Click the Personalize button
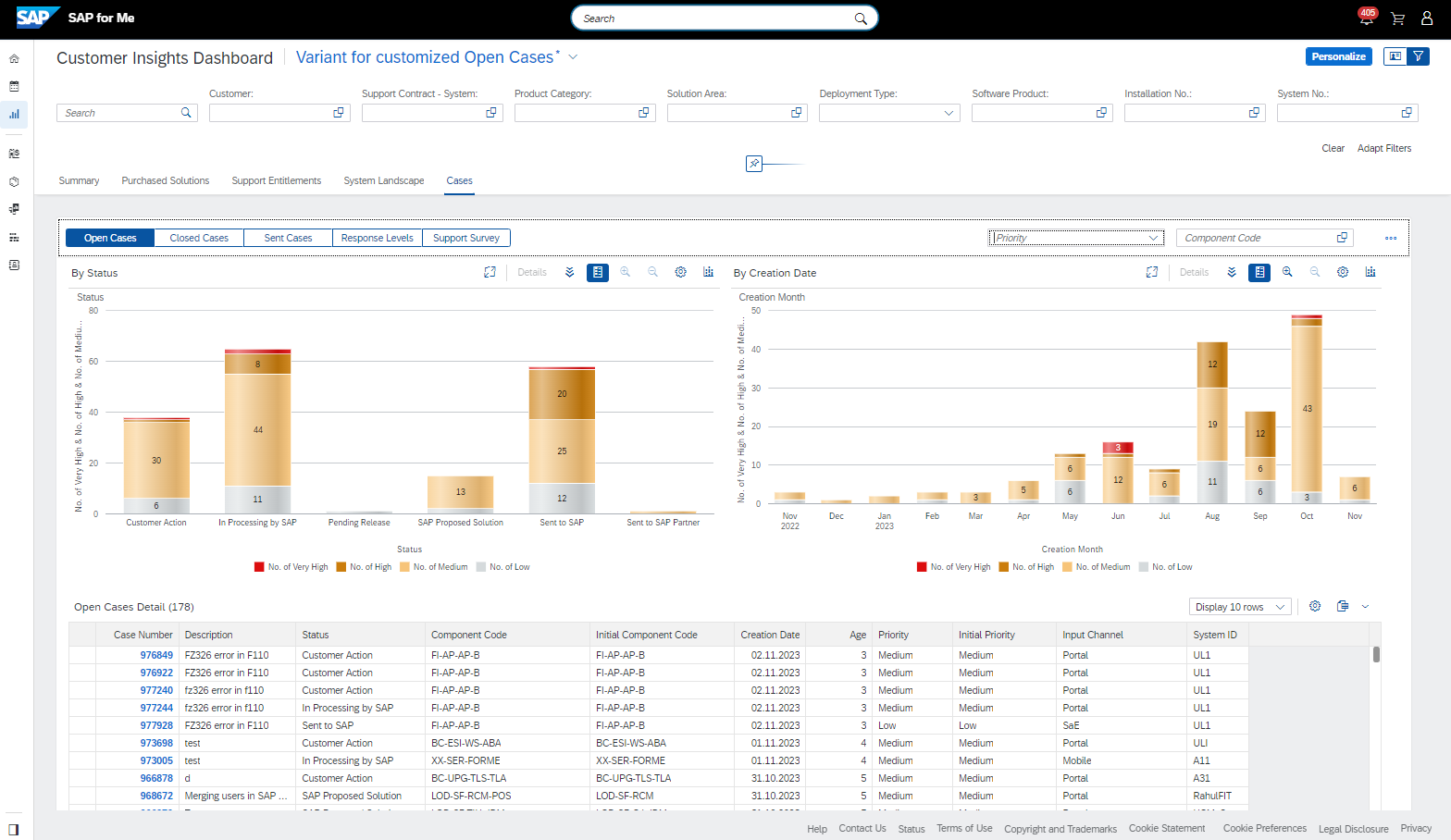 coord(1338,56)
